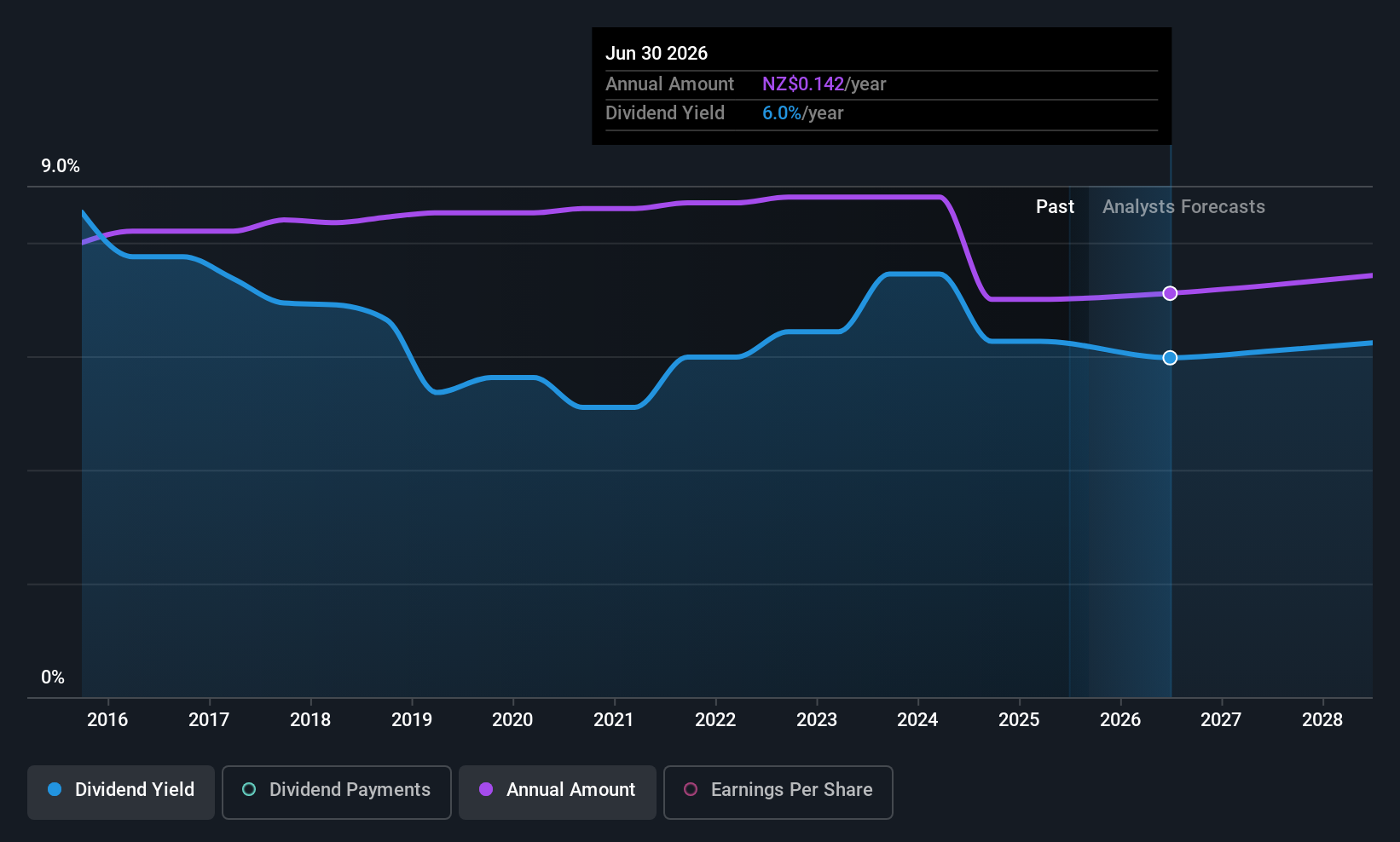Click the 2016 x-axis year label
Image resolution: width=1400 pixels, height=842 pixels.
(x=107, y=720)
